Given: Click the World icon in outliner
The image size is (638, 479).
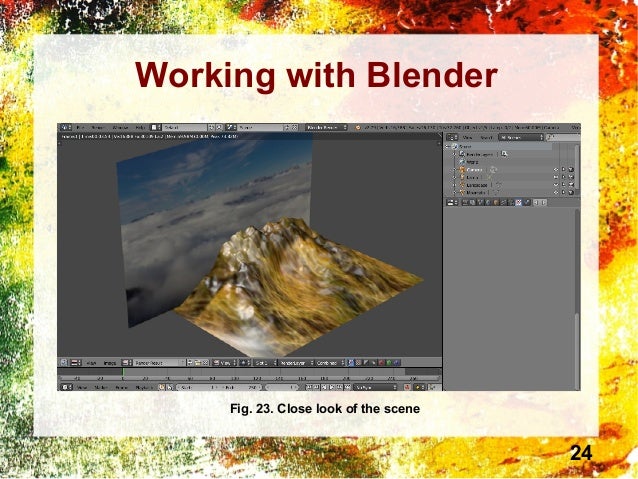Looking at the screenshot, I should click(462, 162).
